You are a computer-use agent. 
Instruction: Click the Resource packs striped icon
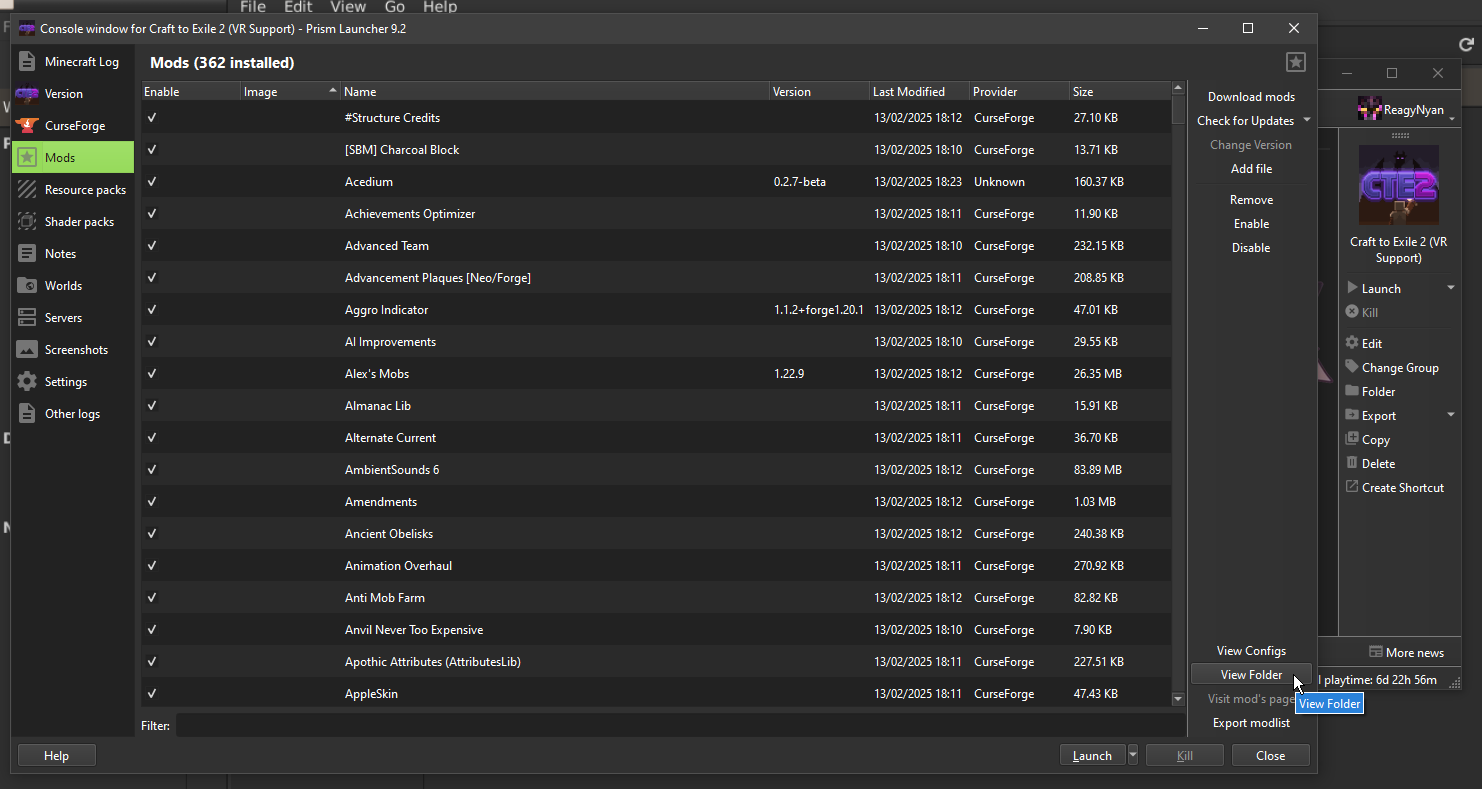pyautogui.click(x=27, y=190)
